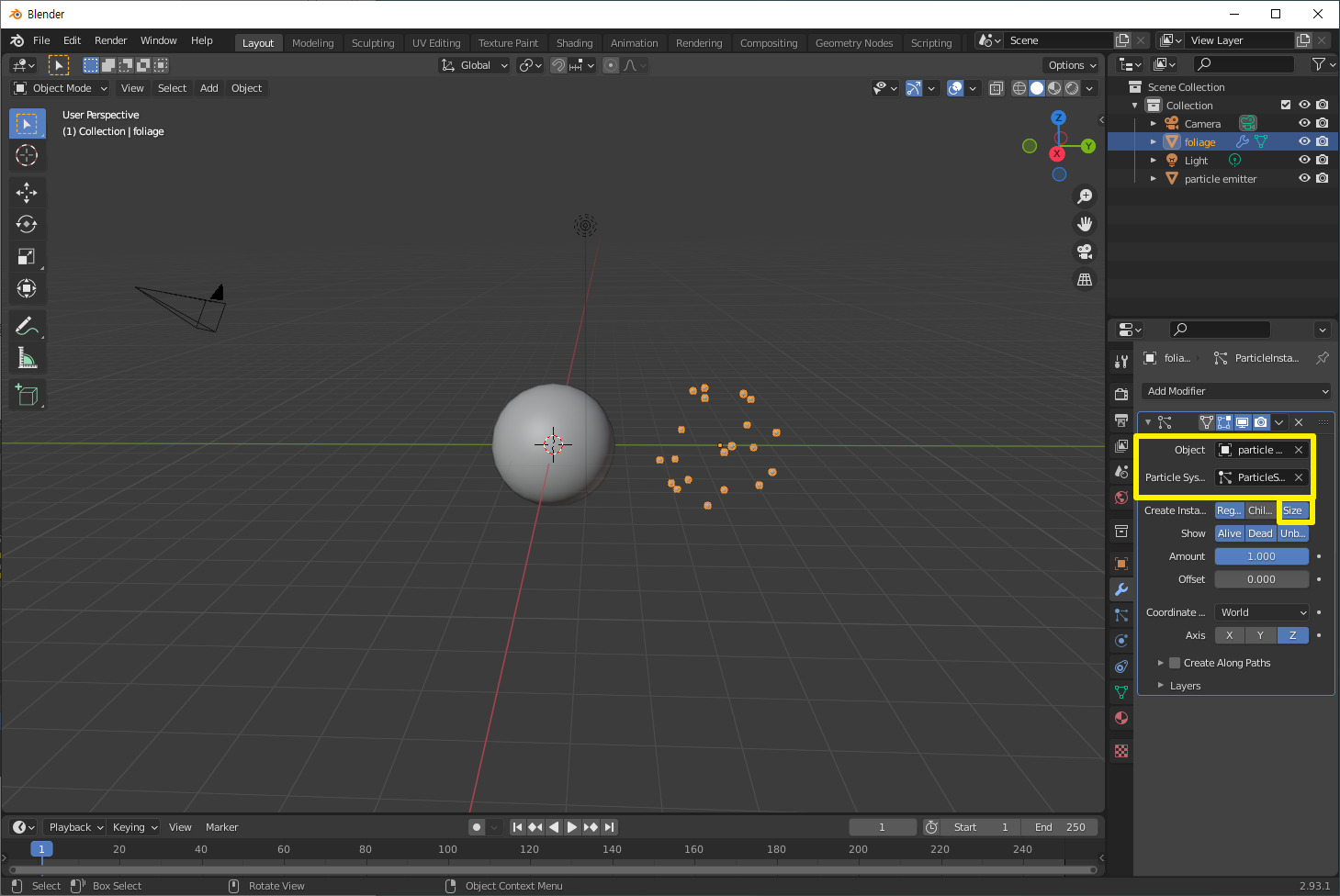Click frame 1 playhead marker
Image resolution: width=1340 pixels, height=896 pixels.
click(41, 849)
